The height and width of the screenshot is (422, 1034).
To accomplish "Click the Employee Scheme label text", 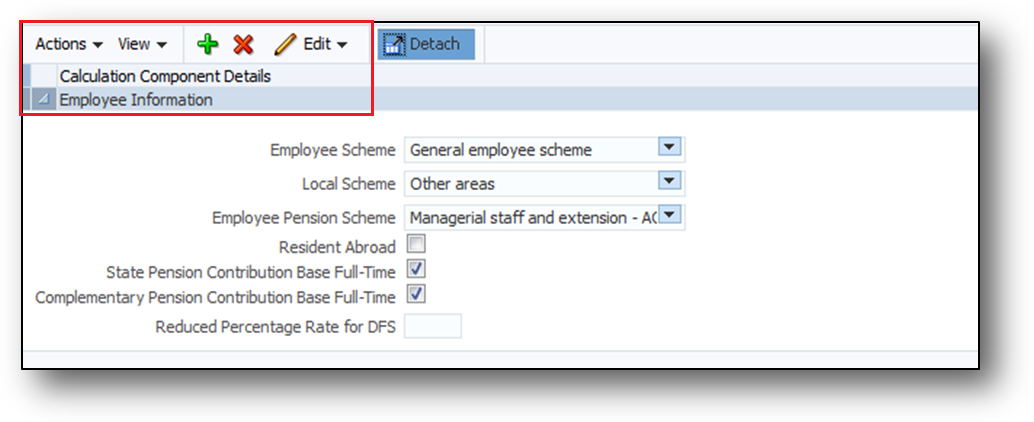I will click(333, 150).
